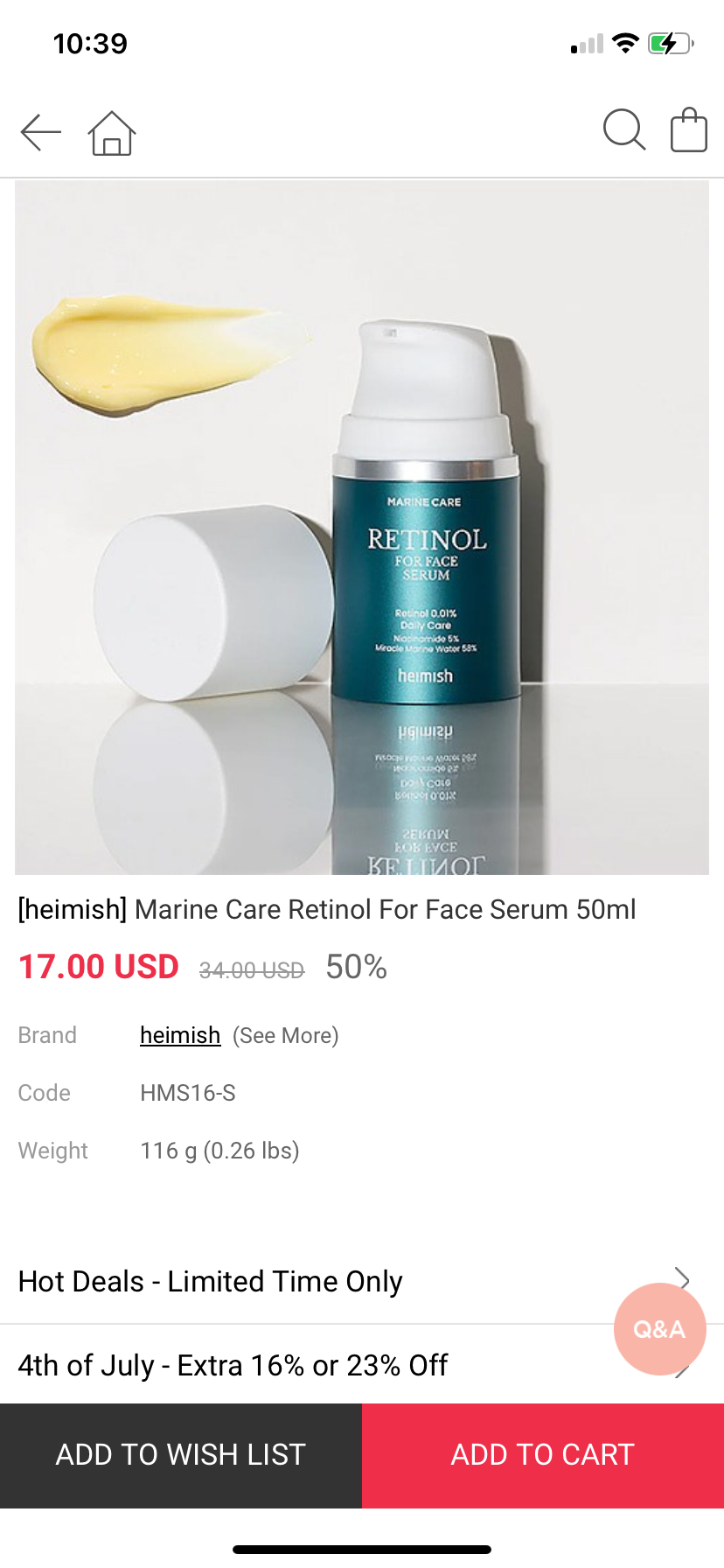Open heimish brand link
Image resolution: width=724 pixels, height=1568 pixels.
pos(180,1035)
